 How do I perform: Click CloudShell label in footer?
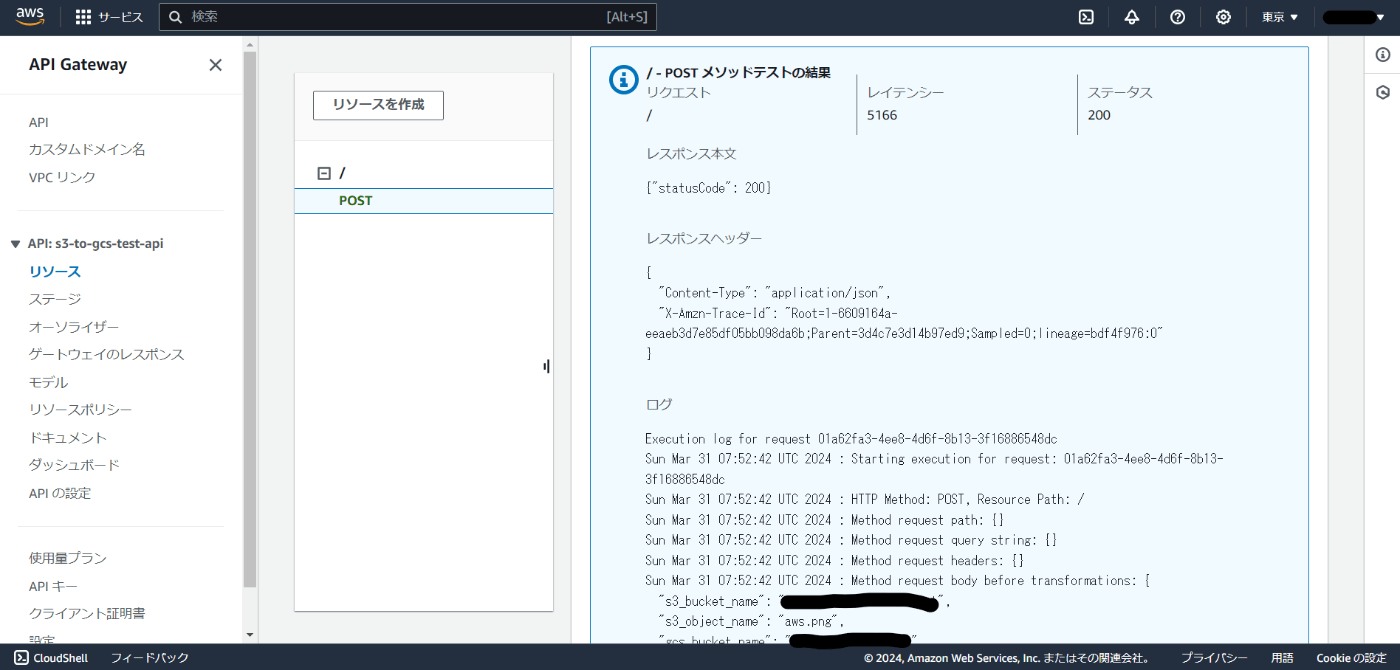(x=60, y=658)
